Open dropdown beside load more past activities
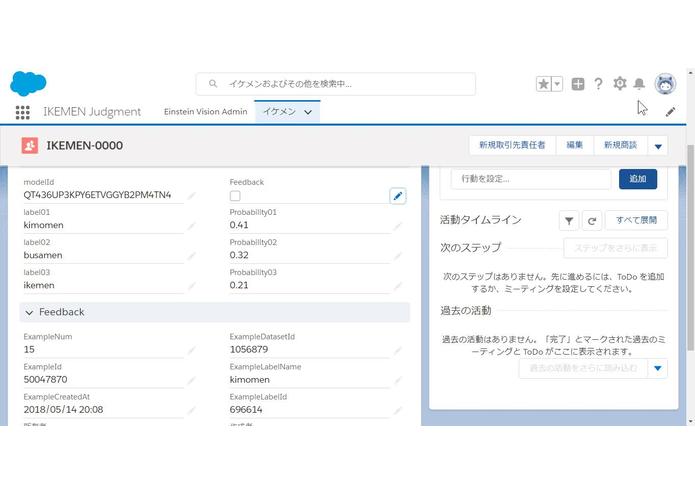The width and height of the screenshot is (695, 494). pos(658,368)
